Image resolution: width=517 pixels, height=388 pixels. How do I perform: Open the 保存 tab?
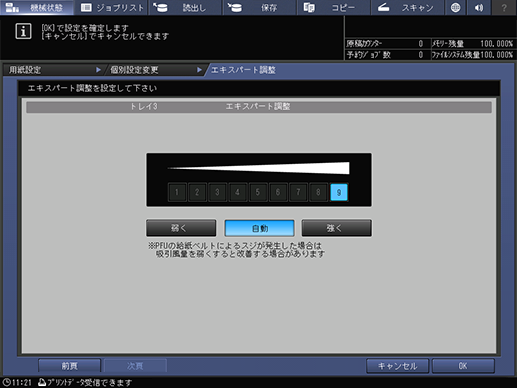pos(260,7)
